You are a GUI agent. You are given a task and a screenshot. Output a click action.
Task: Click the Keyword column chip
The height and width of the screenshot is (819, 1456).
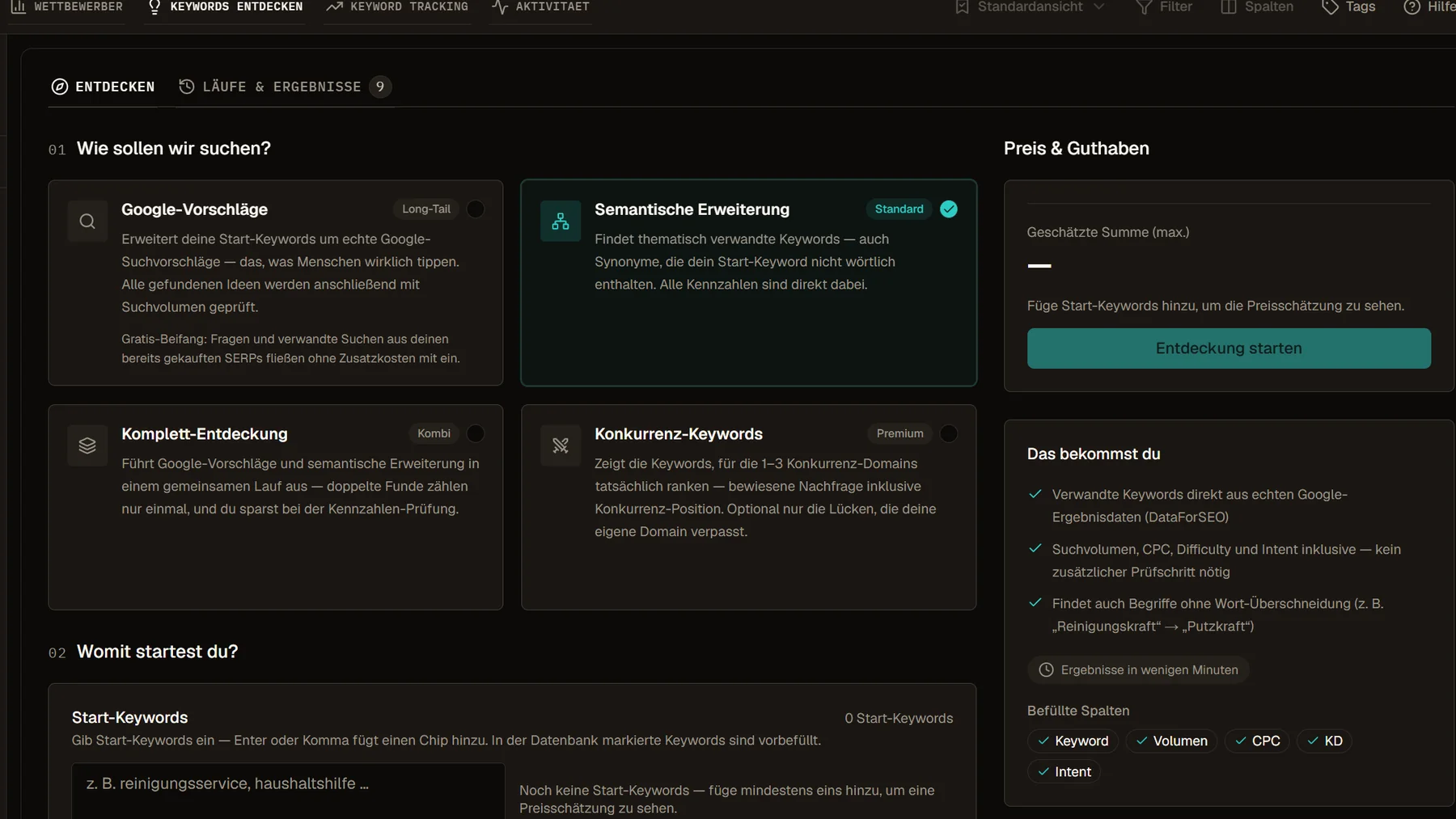point(1073,741)
